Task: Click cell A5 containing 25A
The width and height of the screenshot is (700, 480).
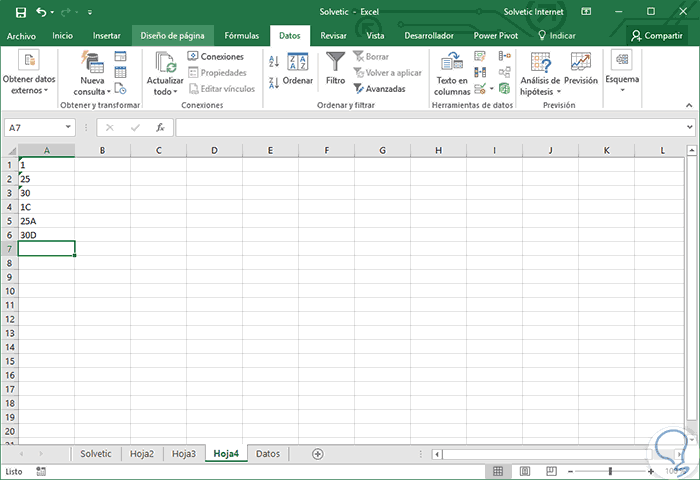Action: (x=46, y=221)
